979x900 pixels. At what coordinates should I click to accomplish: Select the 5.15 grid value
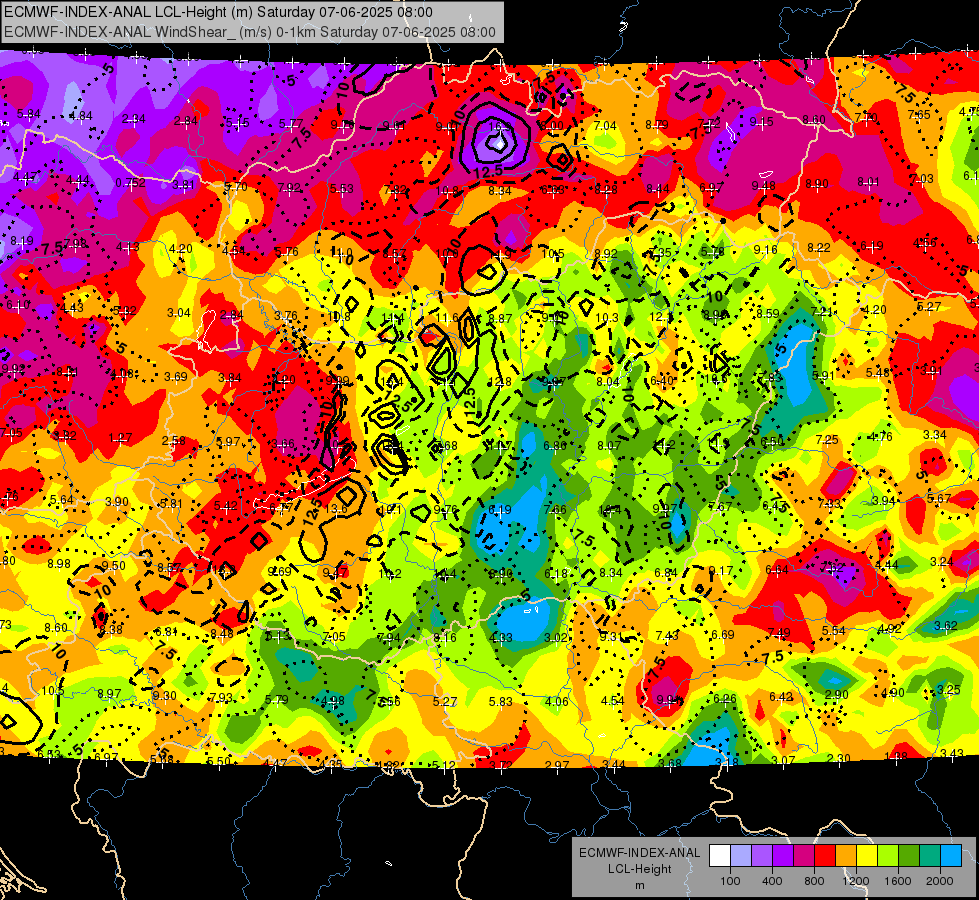[x=237, y=123]
